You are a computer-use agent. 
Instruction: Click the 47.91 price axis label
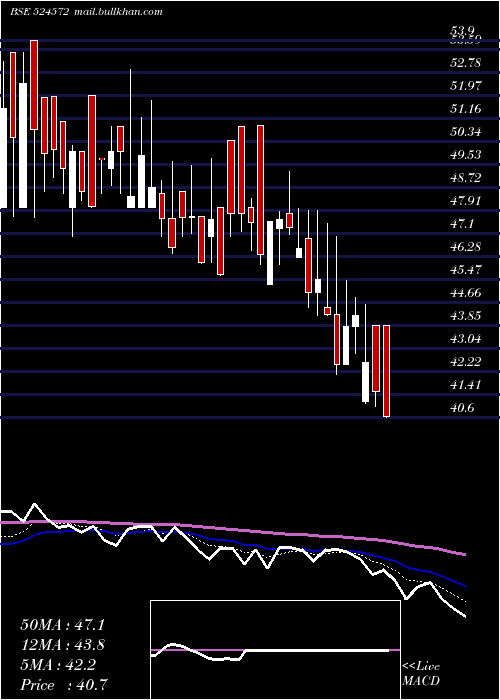[x=466, y=200]
